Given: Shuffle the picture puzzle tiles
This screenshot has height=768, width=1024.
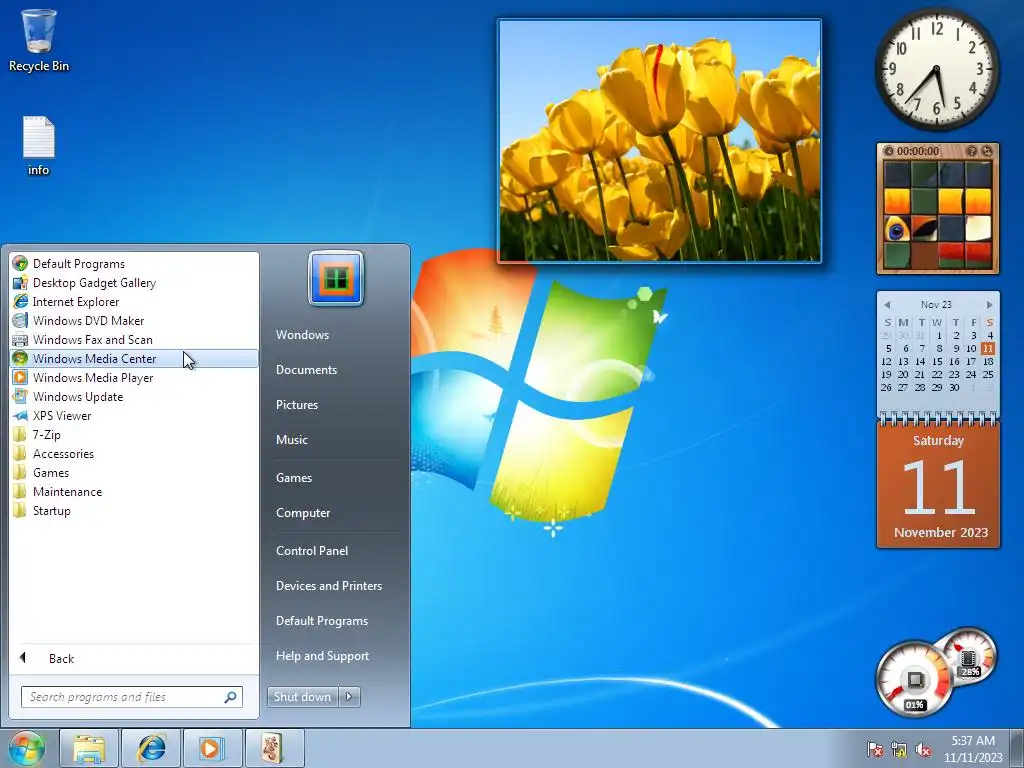Looking at the screenshot, I should pyautogui.click(x=987, y=151).
